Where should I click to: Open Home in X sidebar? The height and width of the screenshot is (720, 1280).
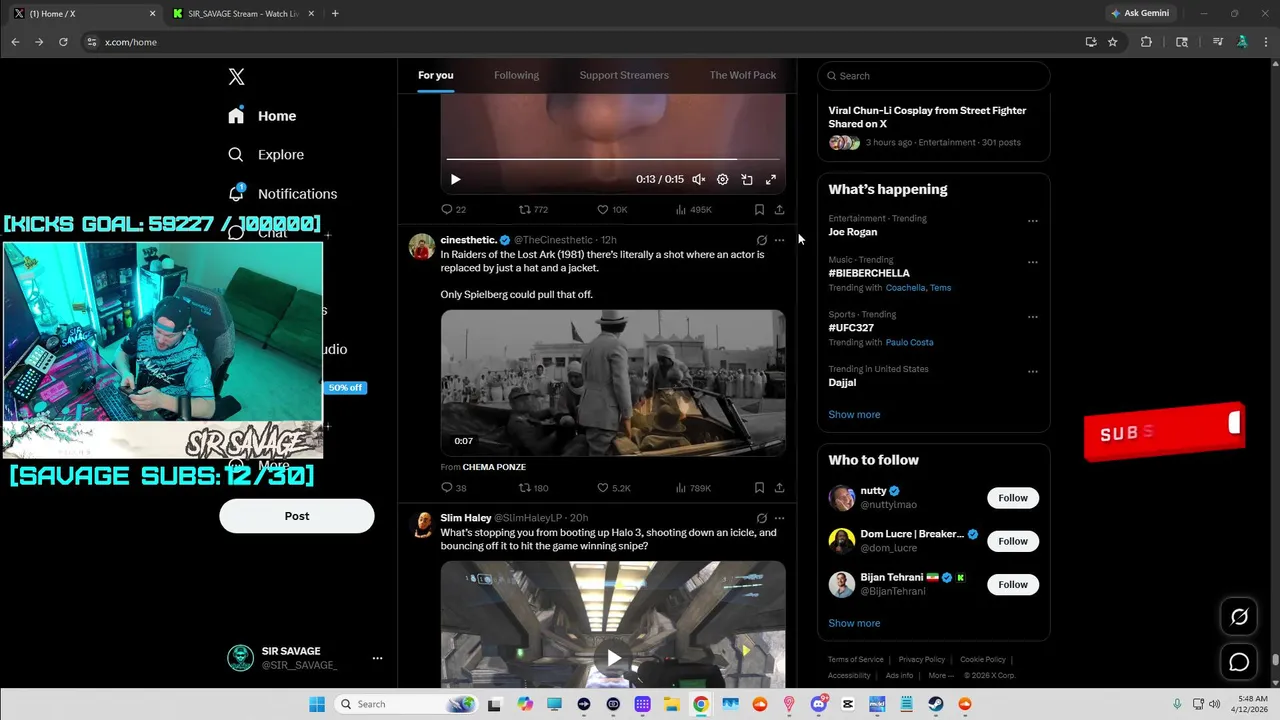[262, 116]
